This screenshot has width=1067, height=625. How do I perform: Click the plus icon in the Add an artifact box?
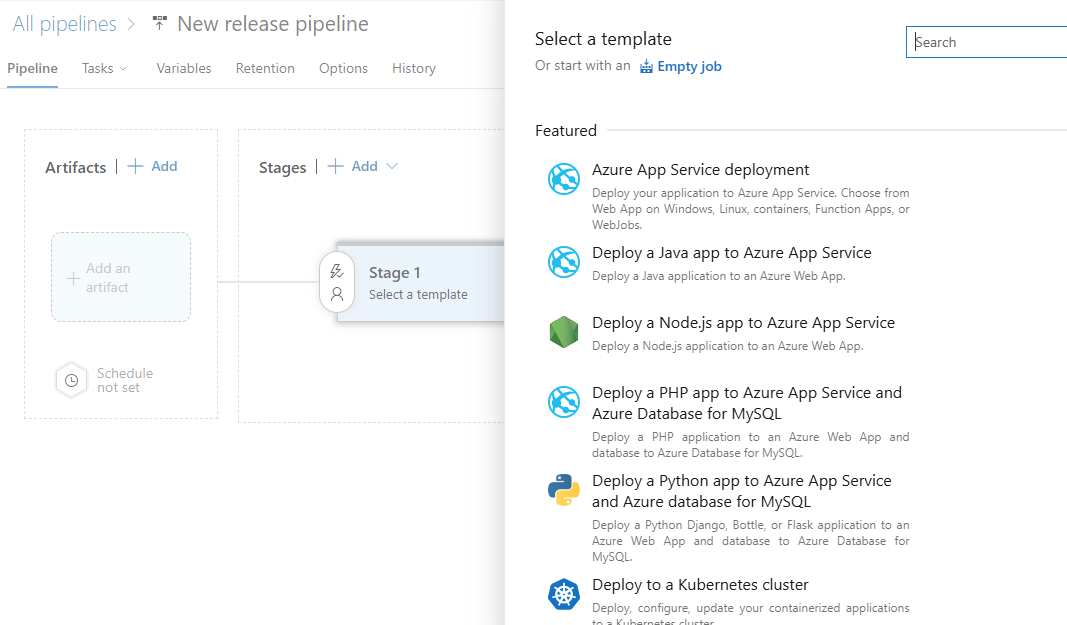tap(73, 278)
